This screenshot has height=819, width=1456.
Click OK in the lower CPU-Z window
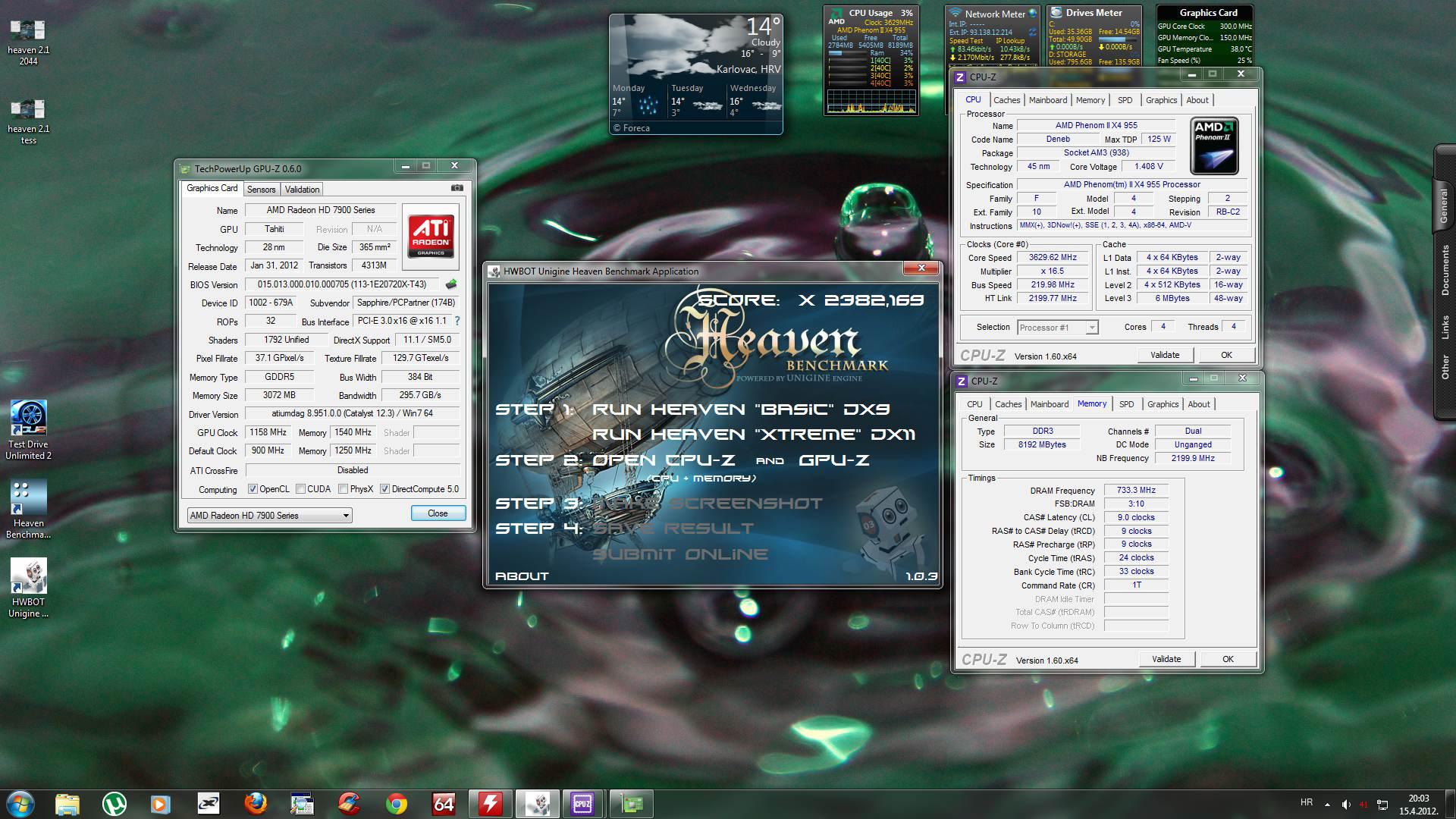coord(1228,659)
